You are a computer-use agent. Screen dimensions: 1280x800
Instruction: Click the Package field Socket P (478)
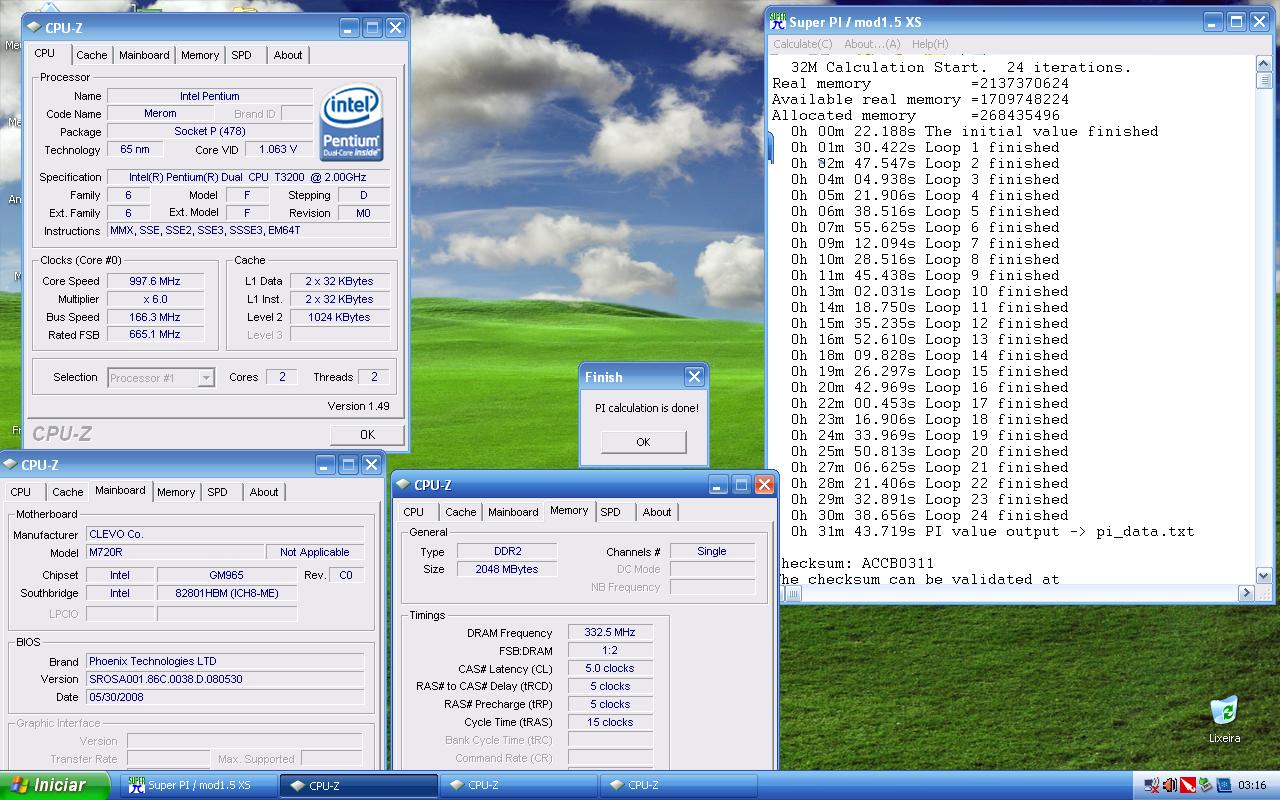pyautogui.click(x=208, y=132)
